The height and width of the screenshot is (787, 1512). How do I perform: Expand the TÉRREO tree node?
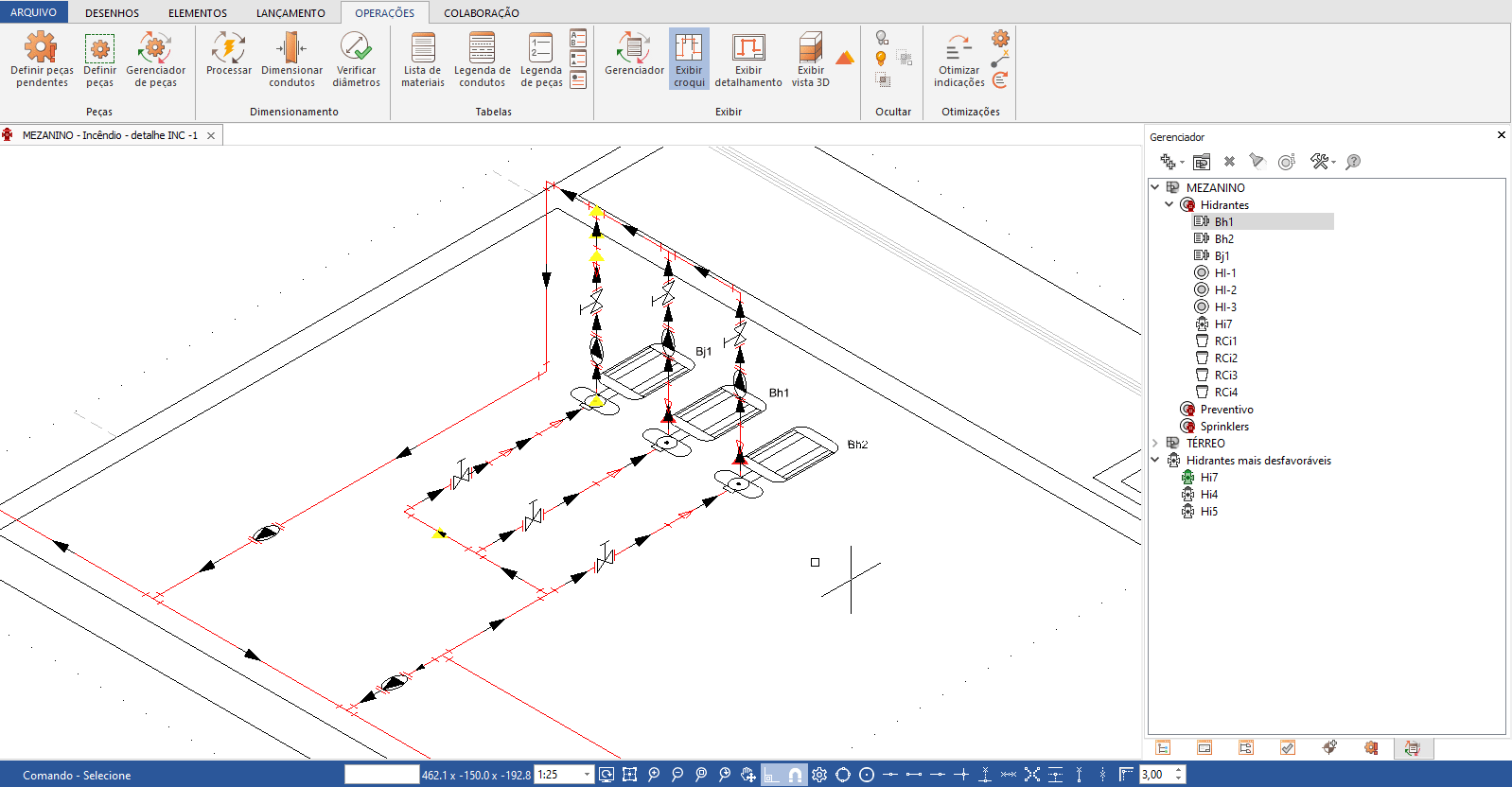point(1155,443)
